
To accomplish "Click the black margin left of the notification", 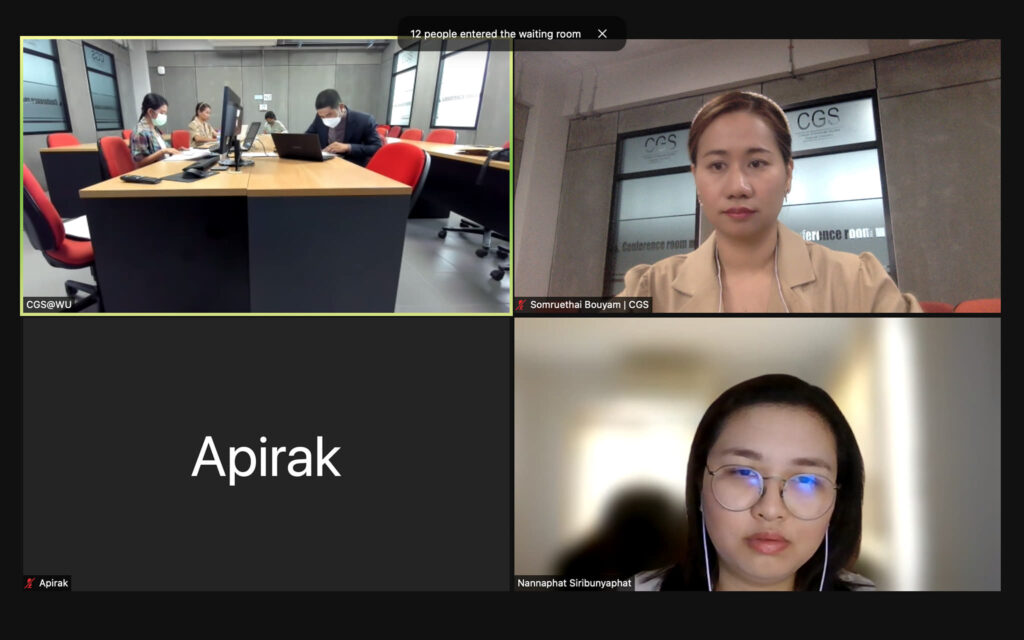I will [200, 20].
